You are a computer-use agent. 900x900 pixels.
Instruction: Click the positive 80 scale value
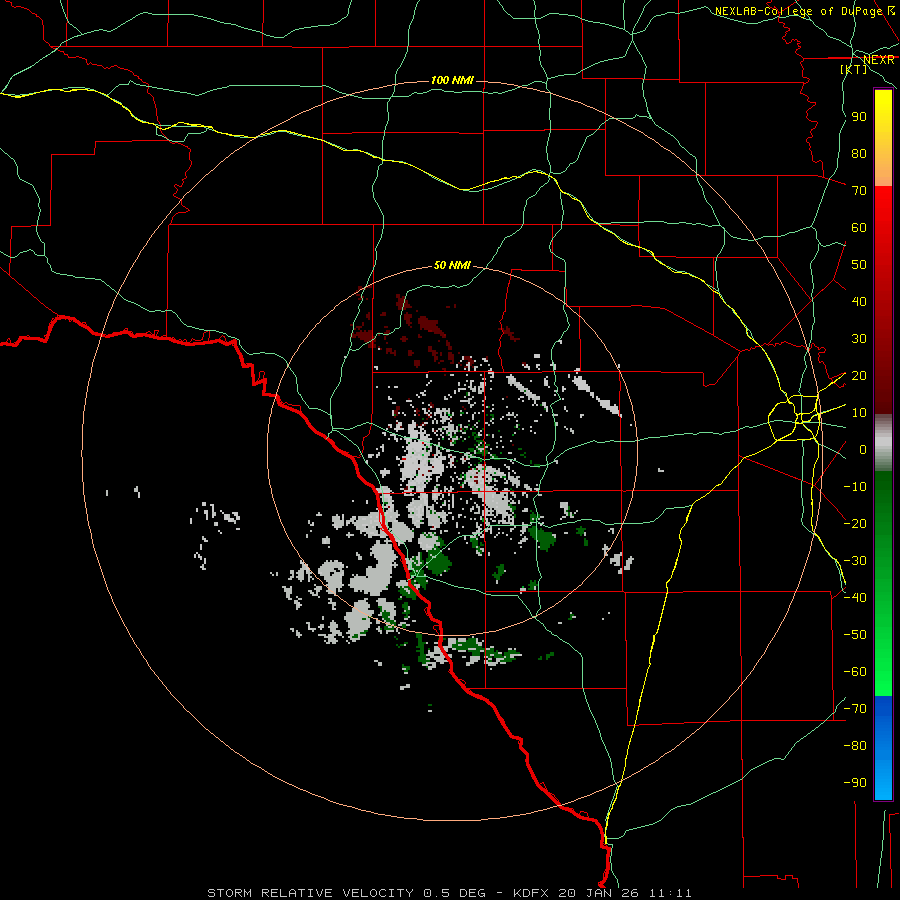click(859, 153)
